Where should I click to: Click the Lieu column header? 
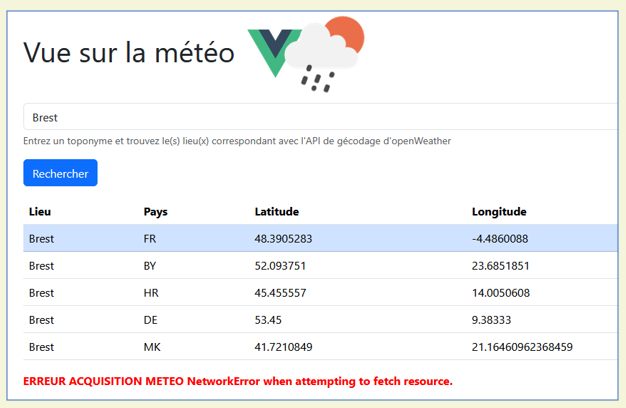coord(40,212)
